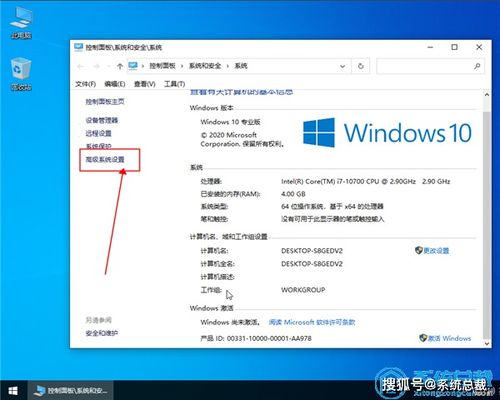Open the 工具(T) menu
This screenshot has height=400, width=500.
[175, 84]
